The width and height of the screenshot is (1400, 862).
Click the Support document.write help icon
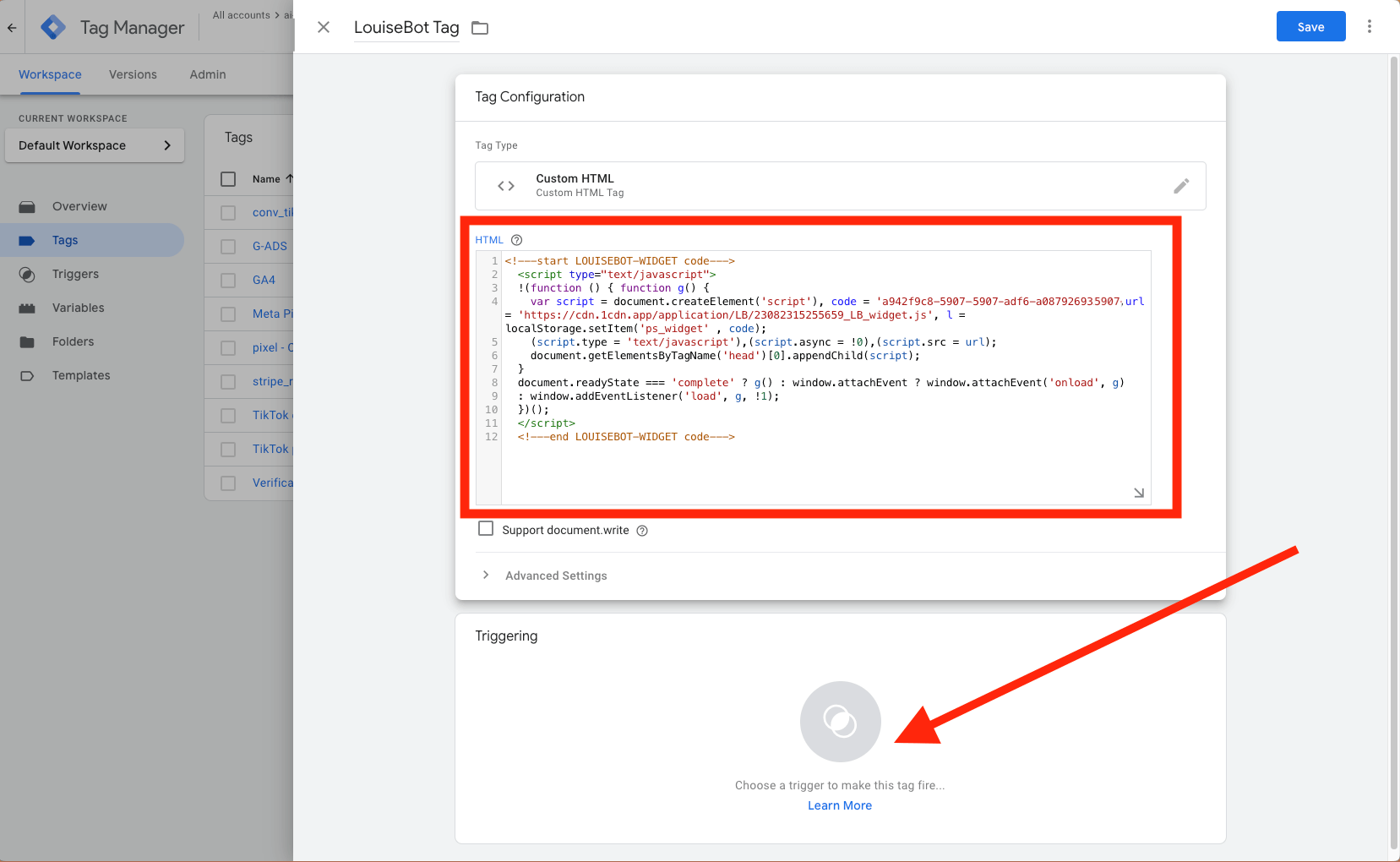point(642,531)
